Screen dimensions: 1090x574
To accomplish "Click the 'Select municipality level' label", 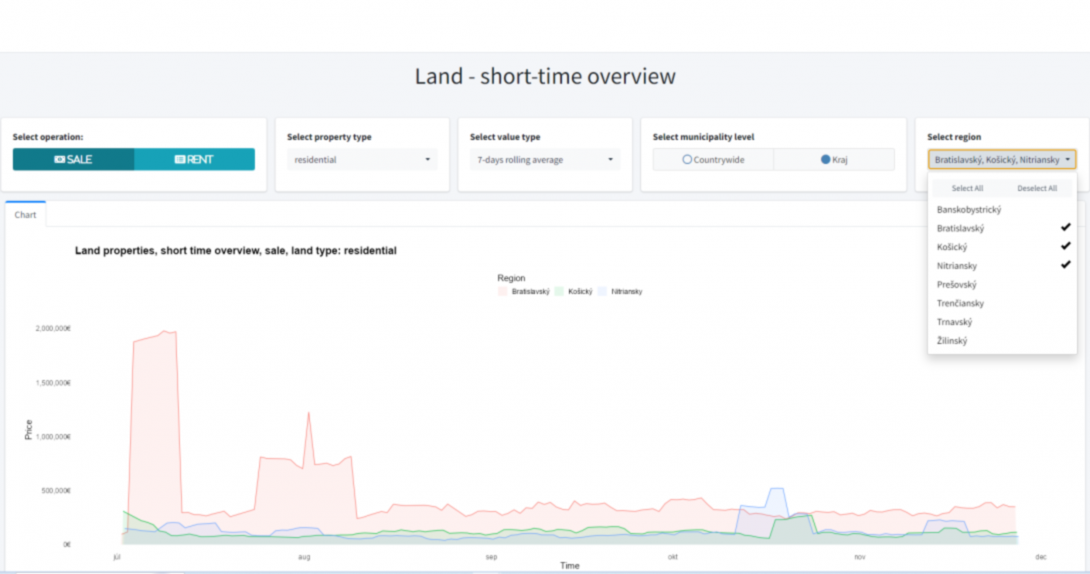I will click(703, 137).
